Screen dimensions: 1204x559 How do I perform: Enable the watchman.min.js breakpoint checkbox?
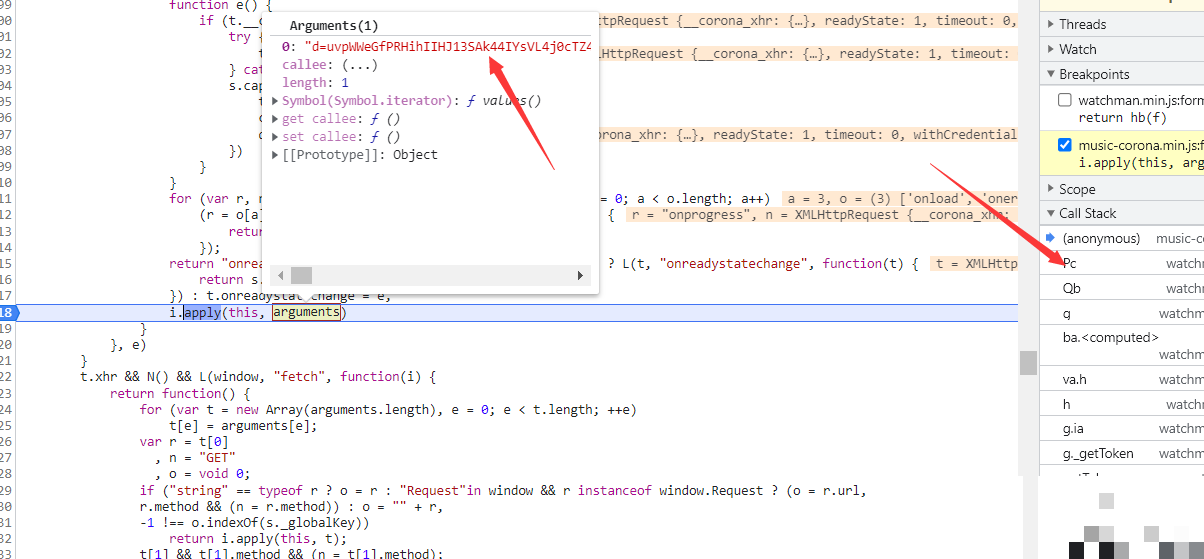click(1065, 100)
